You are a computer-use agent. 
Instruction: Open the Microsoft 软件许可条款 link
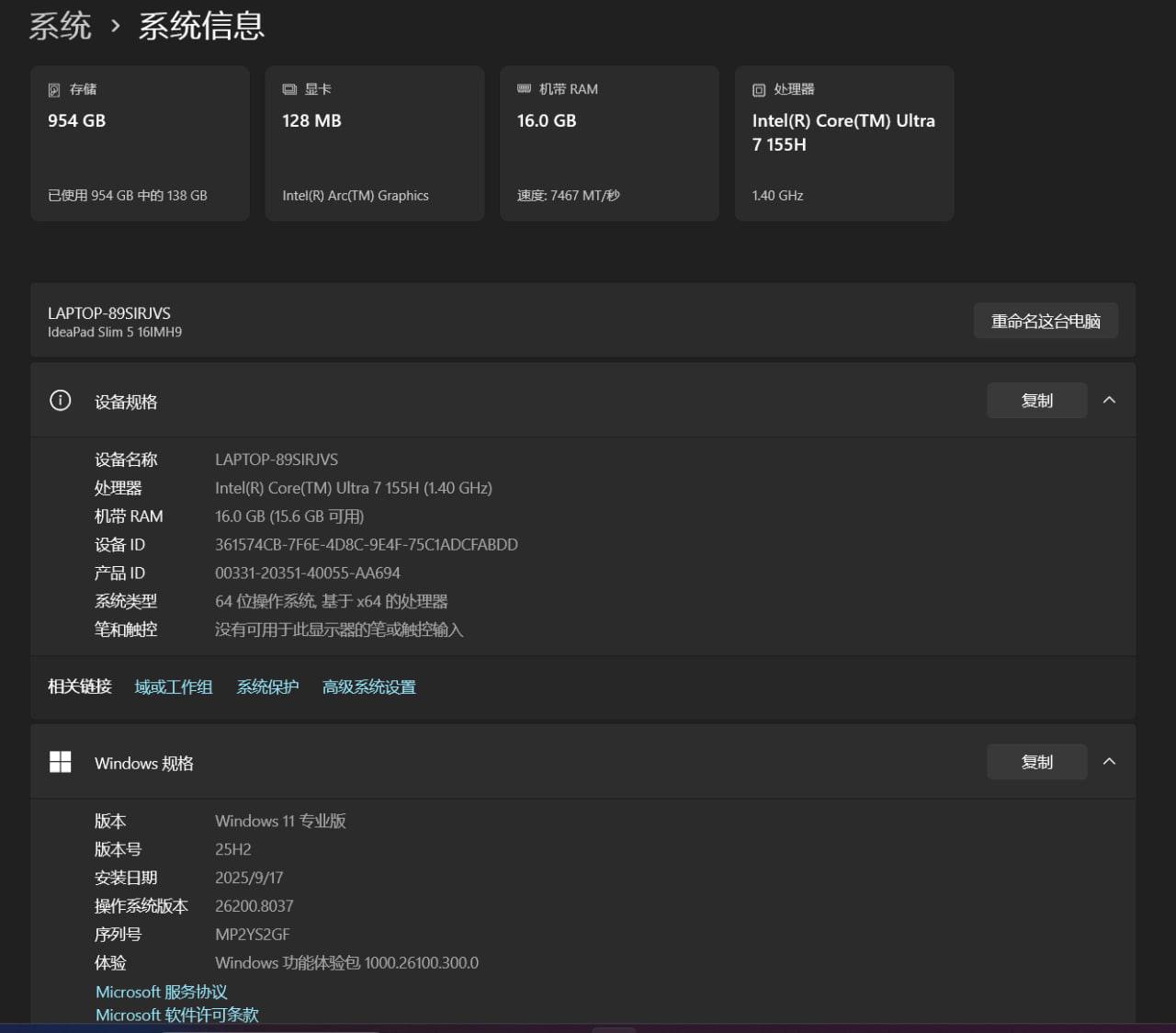[x=177, y=1015]
